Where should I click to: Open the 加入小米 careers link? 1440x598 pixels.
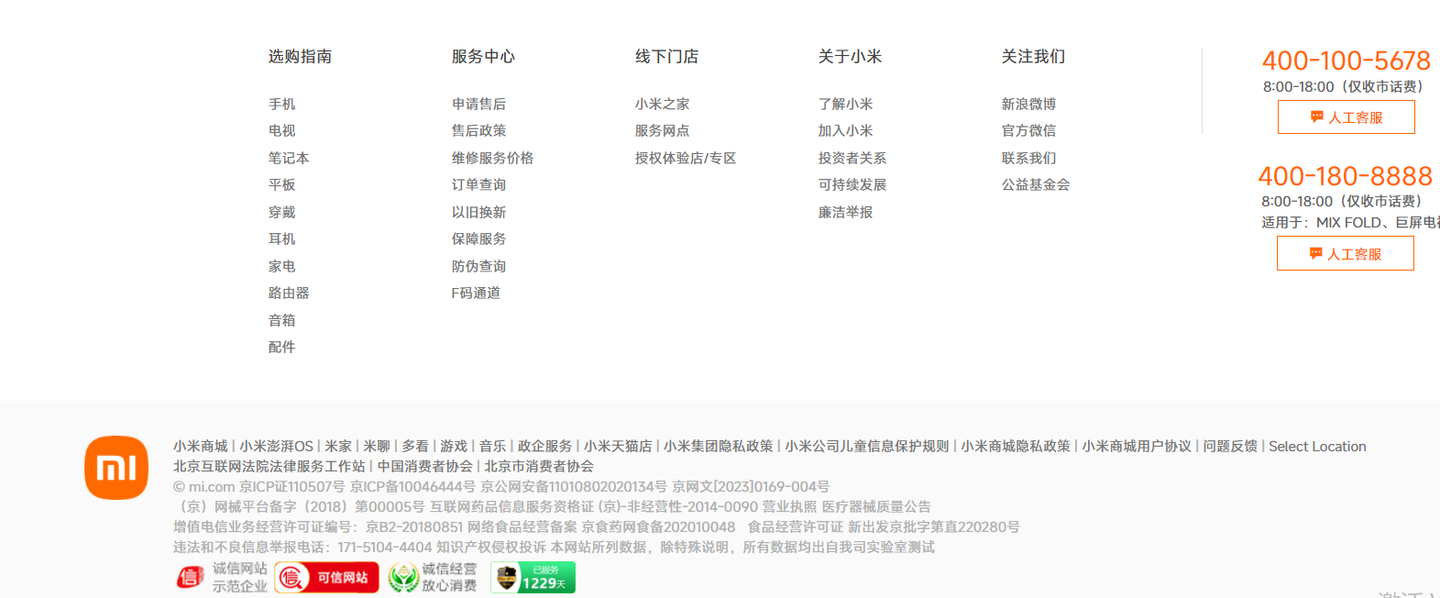[846, 131]
